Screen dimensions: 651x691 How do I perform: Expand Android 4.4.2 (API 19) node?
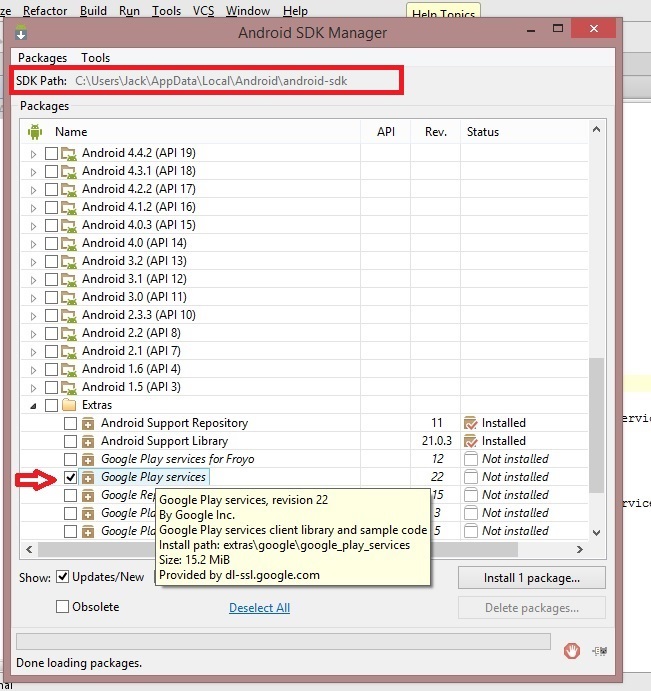[x=33, y=154]
